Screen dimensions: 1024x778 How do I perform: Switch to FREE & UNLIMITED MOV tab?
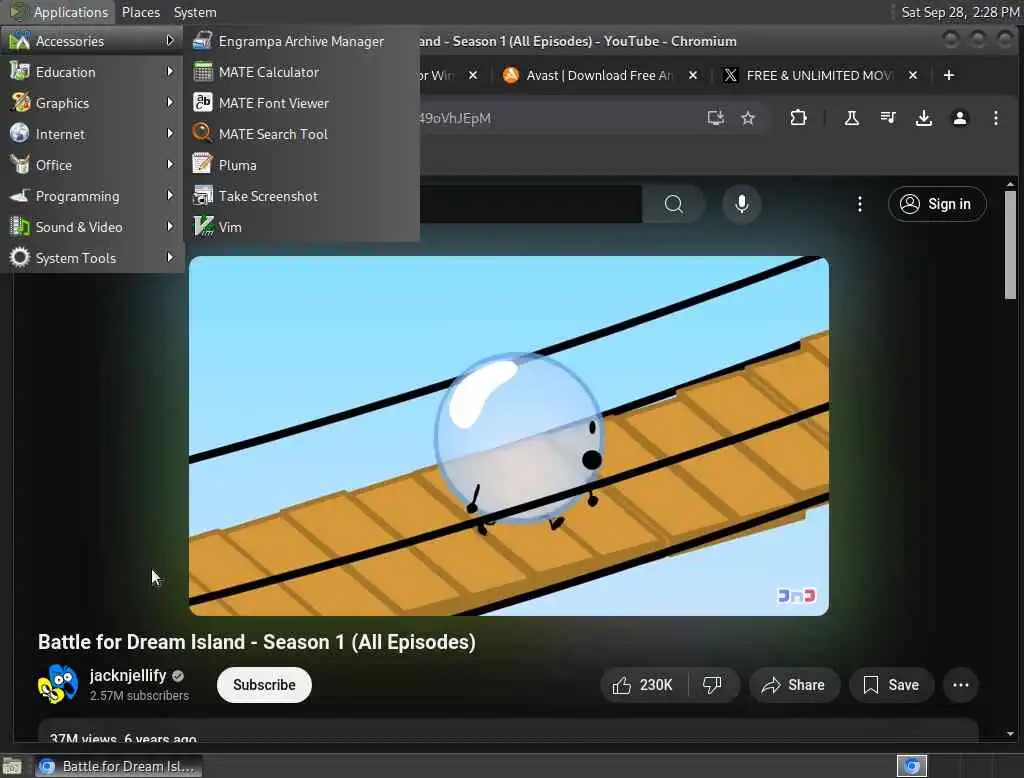pyautogui.click(x=818, y=75)
